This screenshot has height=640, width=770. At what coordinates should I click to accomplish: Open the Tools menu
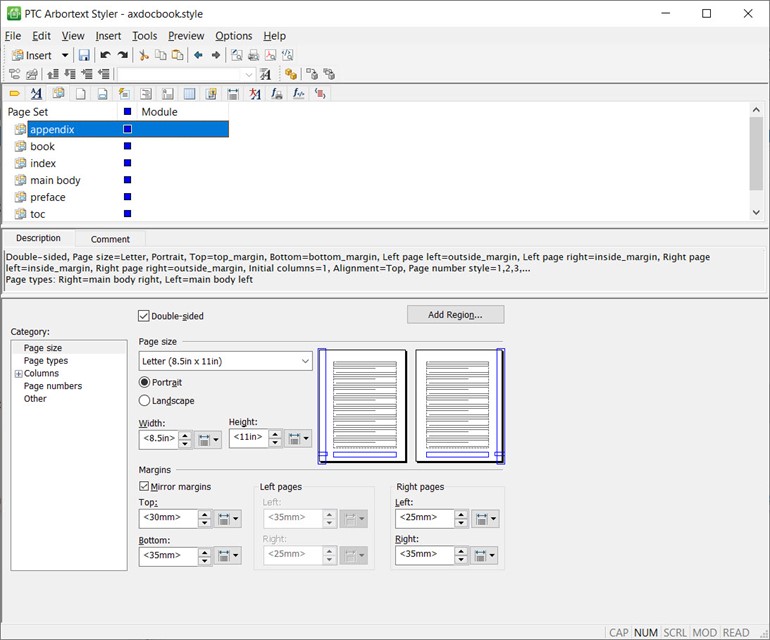pyautogui.click(x=144, y=36)
